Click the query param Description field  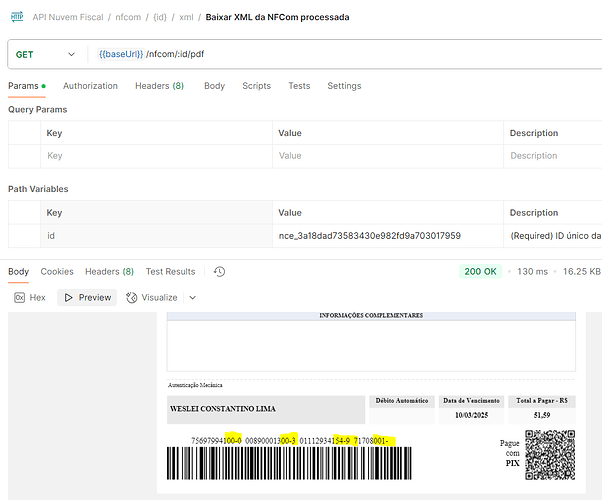click(x=553, y=156)
